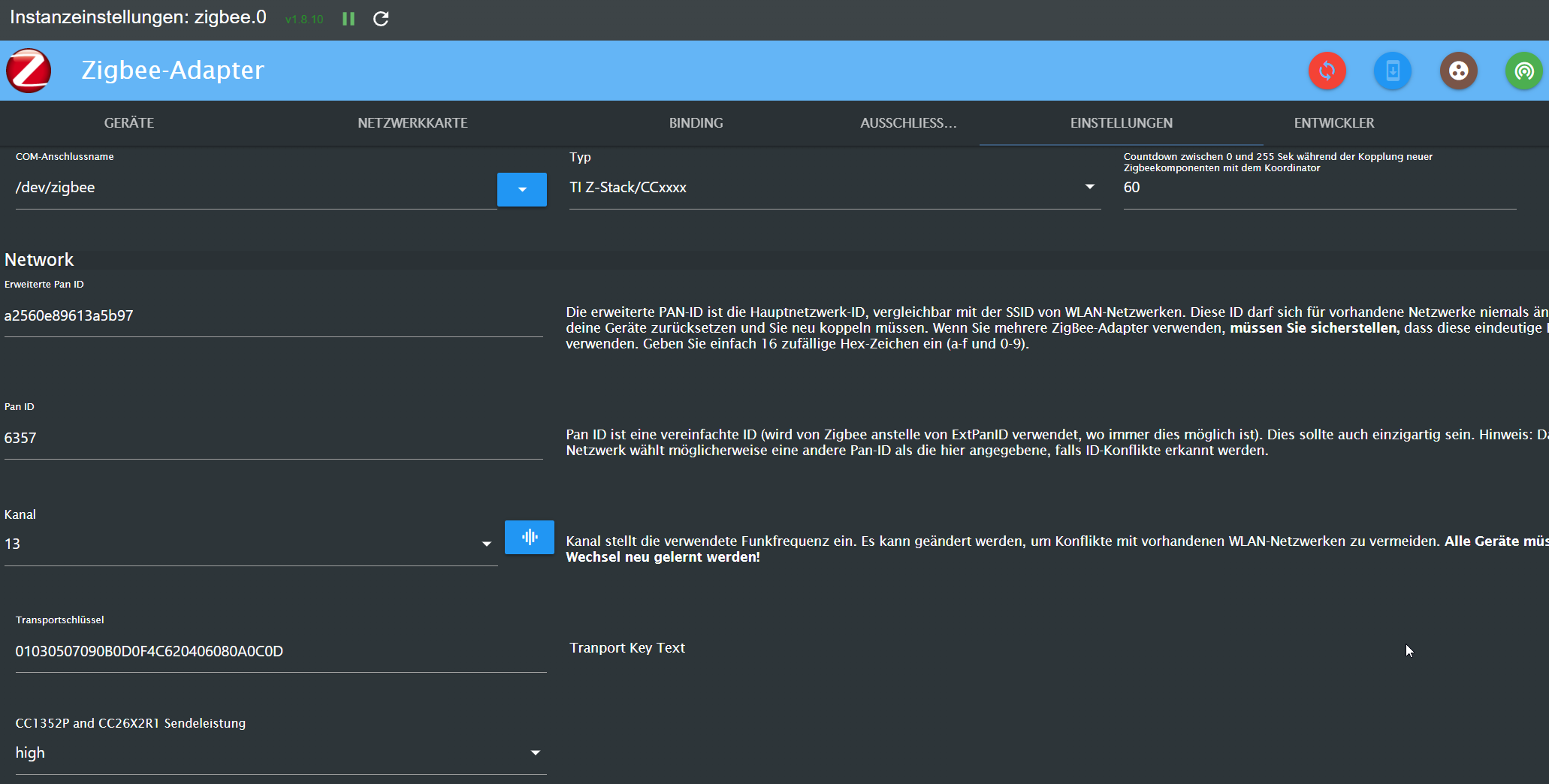
Task: Open the Geräte tab
Action: [x=129, y=123]
